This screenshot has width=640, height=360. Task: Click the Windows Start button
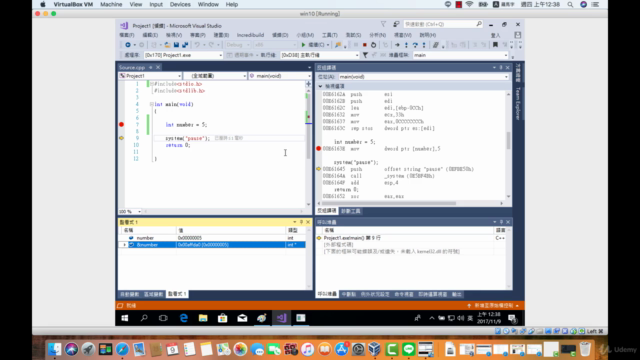pos(125,318)
